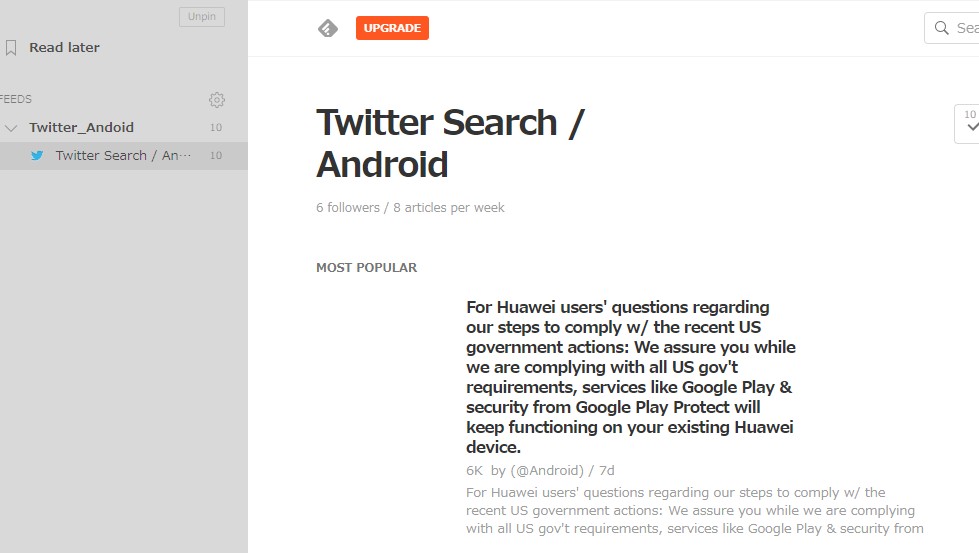The width and height of the screenshot is (979, 553).
Task: Select the Twitter Search feed in sidebar
Action: tap(123, 155)
